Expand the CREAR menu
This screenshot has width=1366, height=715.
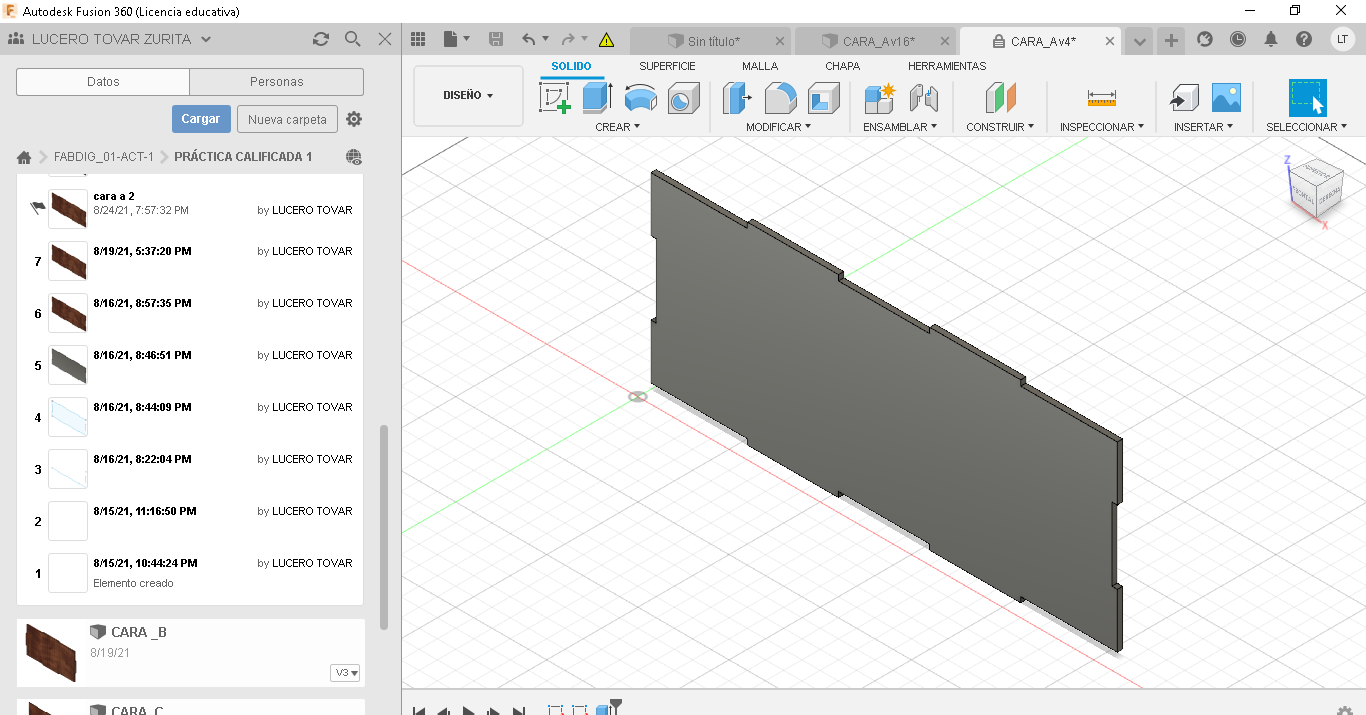tap(617, 127)
